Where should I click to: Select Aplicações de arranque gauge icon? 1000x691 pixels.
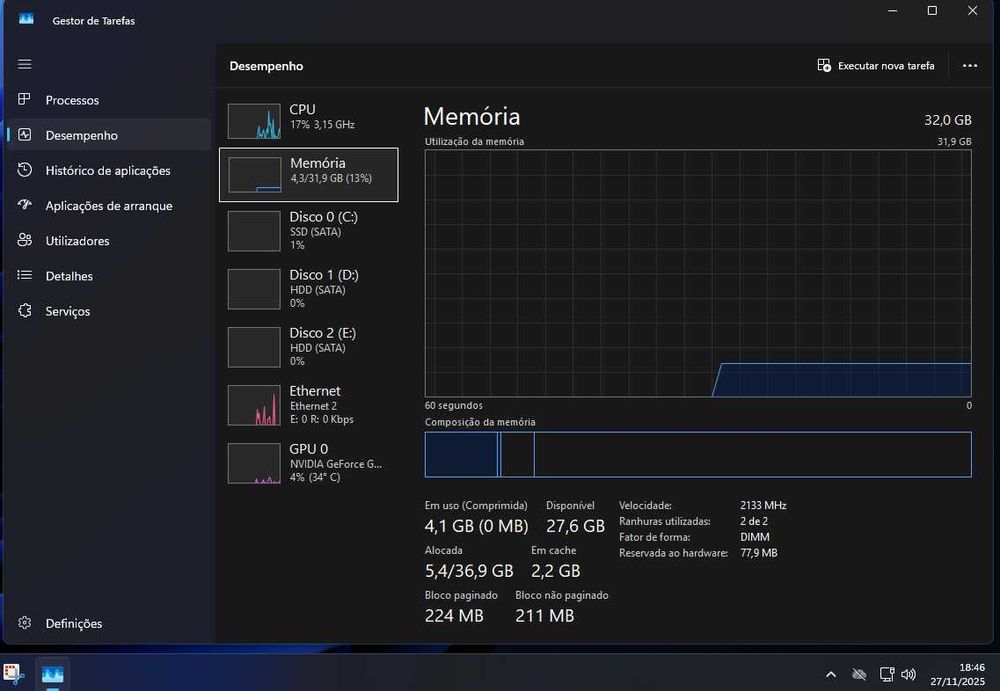coord(25,205)
